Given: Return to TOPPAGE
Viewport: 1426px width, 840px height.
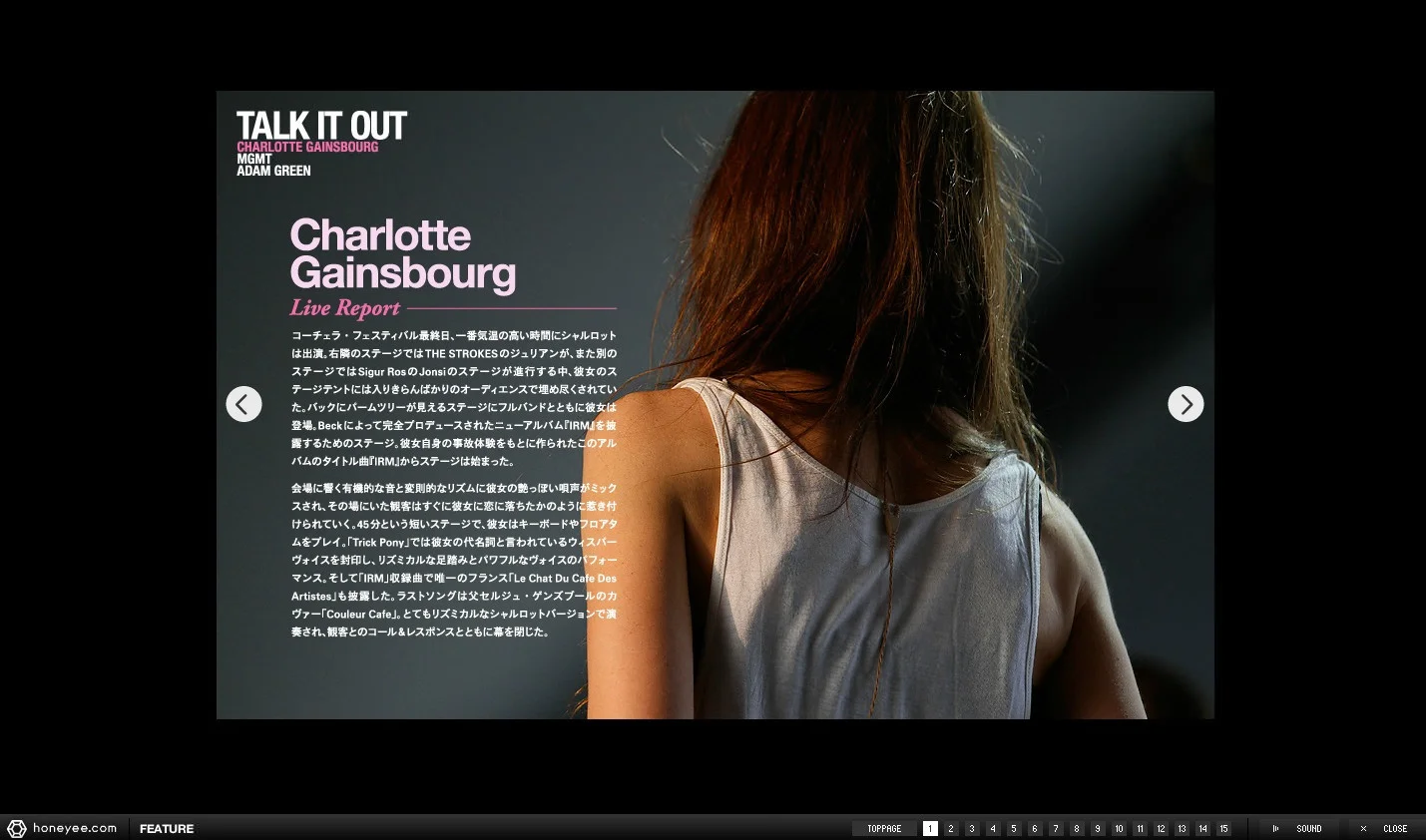Looking at the screenshot, I should (x=884, y=829).
